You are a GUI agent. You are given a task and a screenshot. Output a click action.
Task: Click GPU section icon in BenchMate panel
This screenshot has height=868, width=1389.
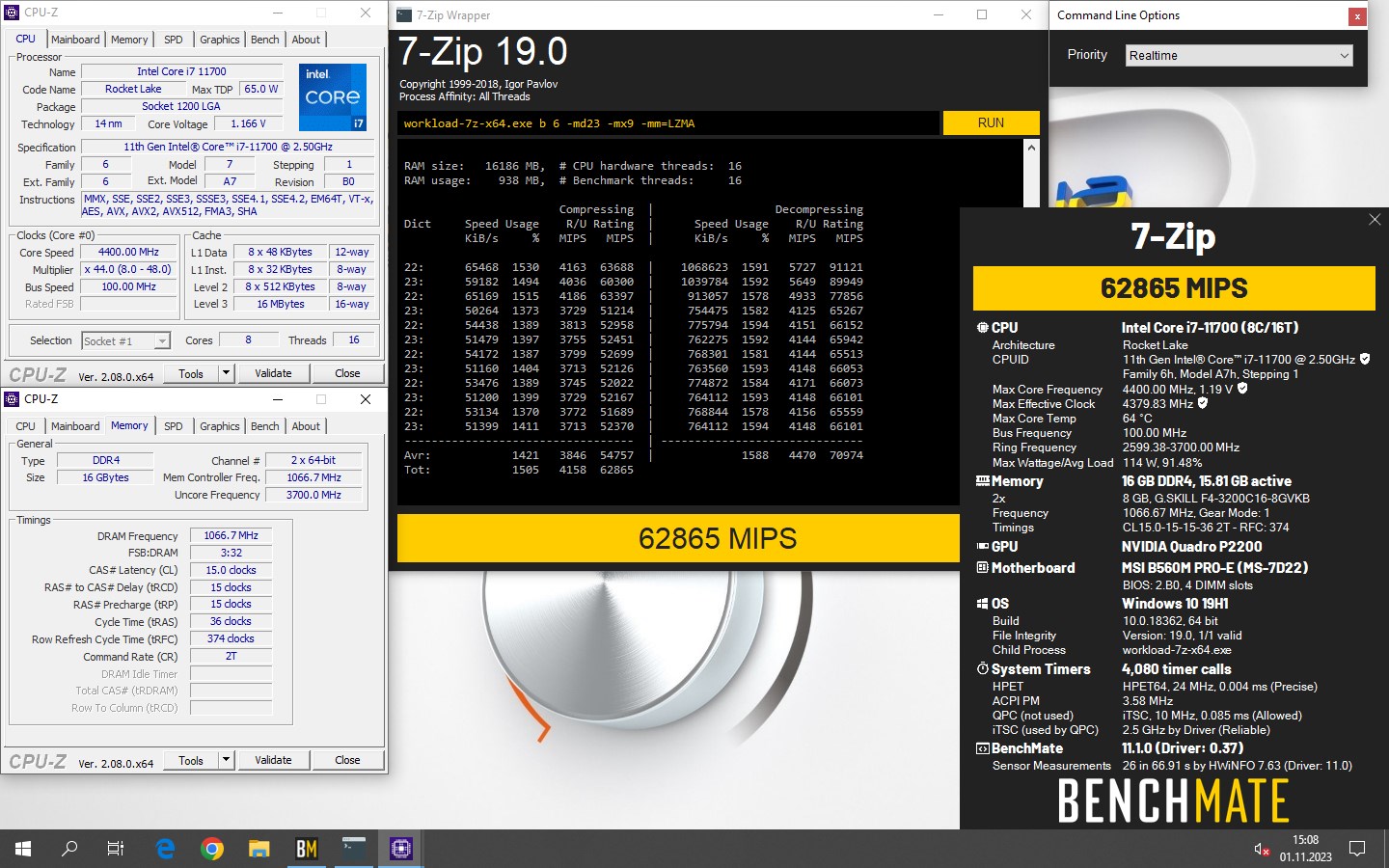click(x=982, y=546)
